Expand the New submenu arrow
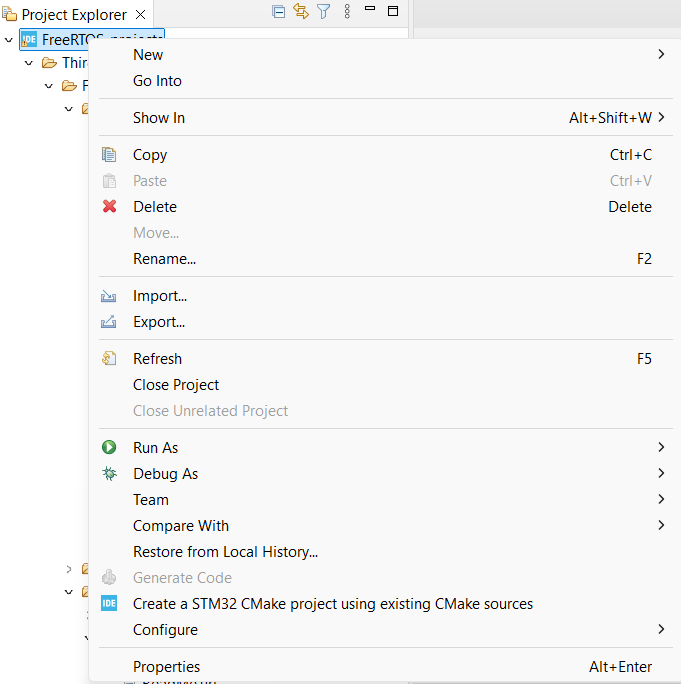The width and height of the screenshot is (681, 684). pos(661,55)
